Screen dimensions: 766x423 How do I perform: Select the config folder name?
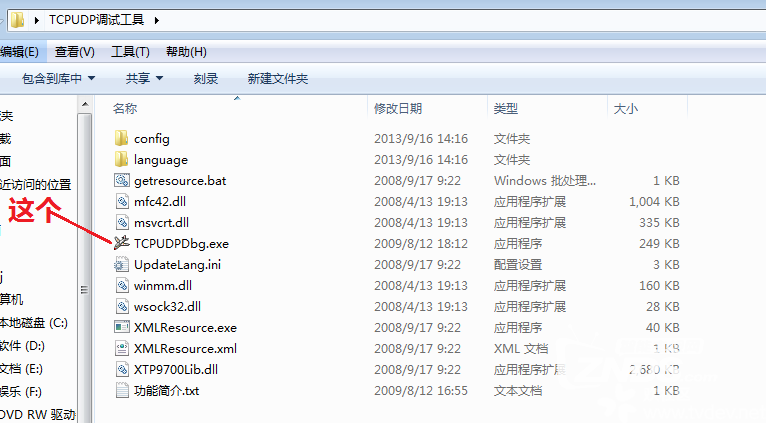(152, 139)
